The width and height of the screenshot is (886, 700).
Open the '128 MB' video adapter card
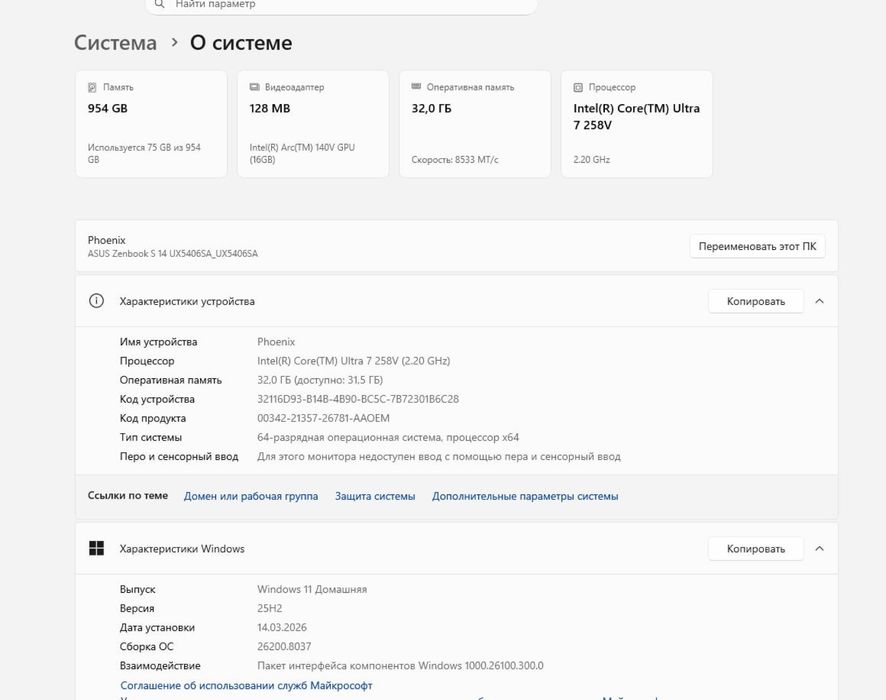pos(313,124)
